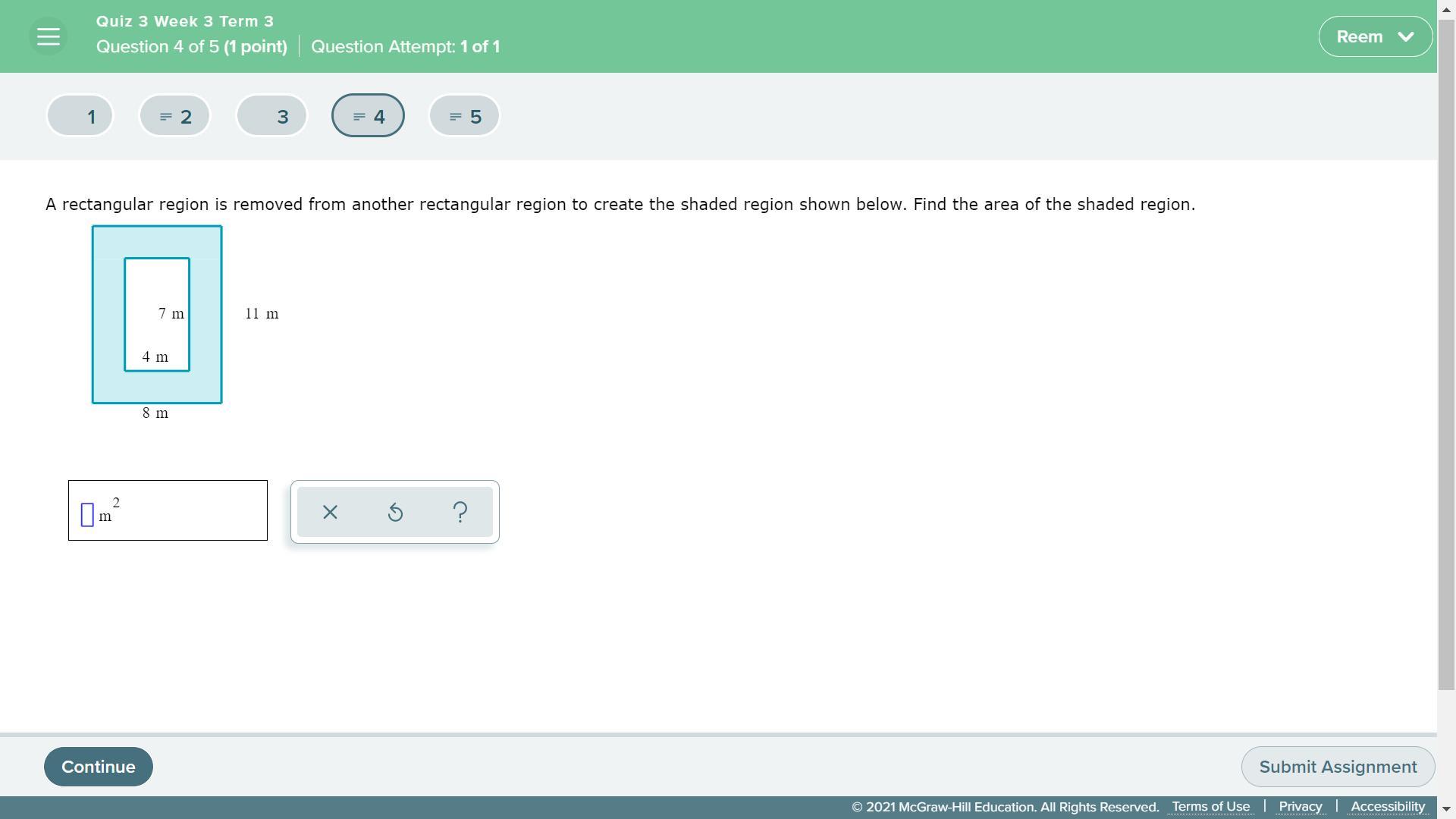1456x819 pixels.
Task: Click the scrollbar down arrow
Action: (x=1446, y=809)
